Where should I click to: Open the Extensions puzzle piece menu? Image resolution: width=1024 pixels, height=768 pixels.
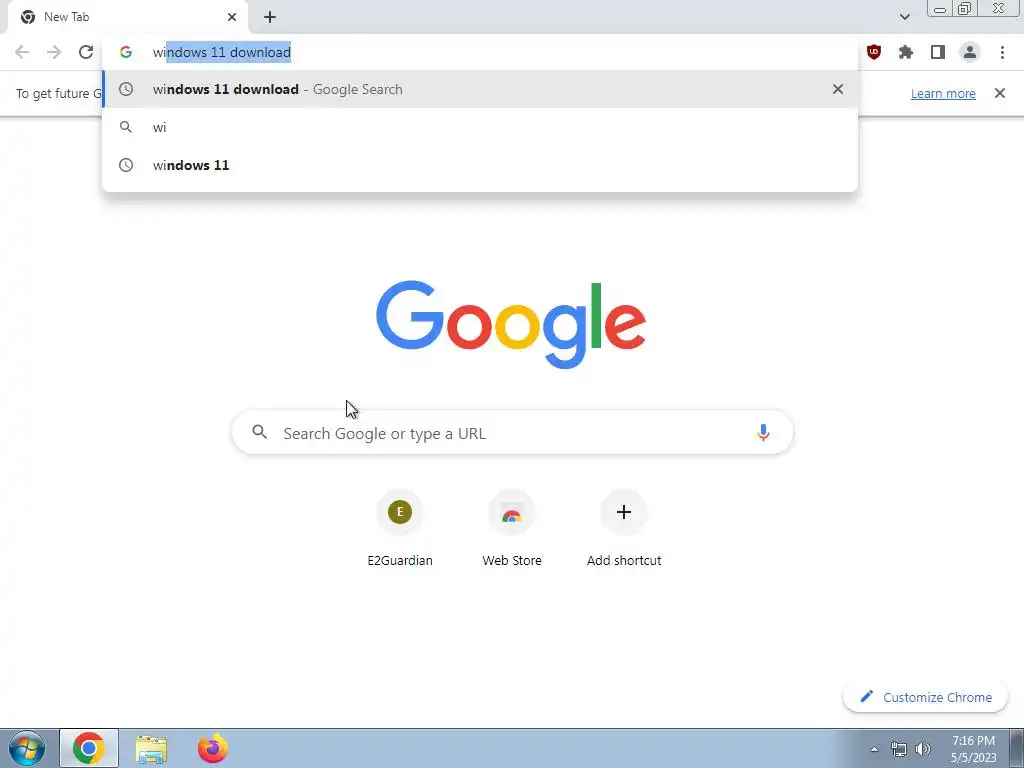click(906, 52)
